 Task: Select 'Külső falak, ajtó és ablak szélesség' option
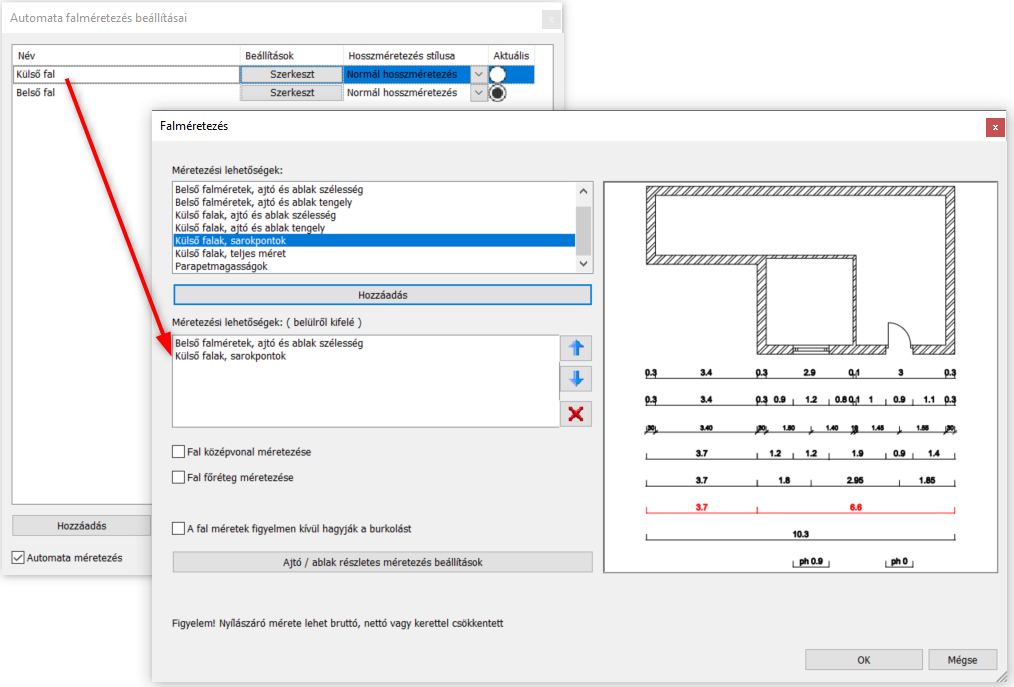coord(374,215)
